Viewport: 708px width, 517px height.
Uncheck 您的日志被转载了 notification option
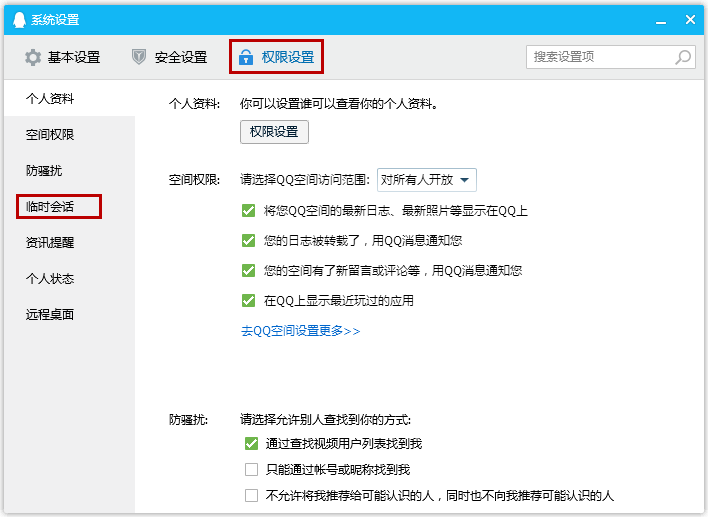[x=248, y=241]
